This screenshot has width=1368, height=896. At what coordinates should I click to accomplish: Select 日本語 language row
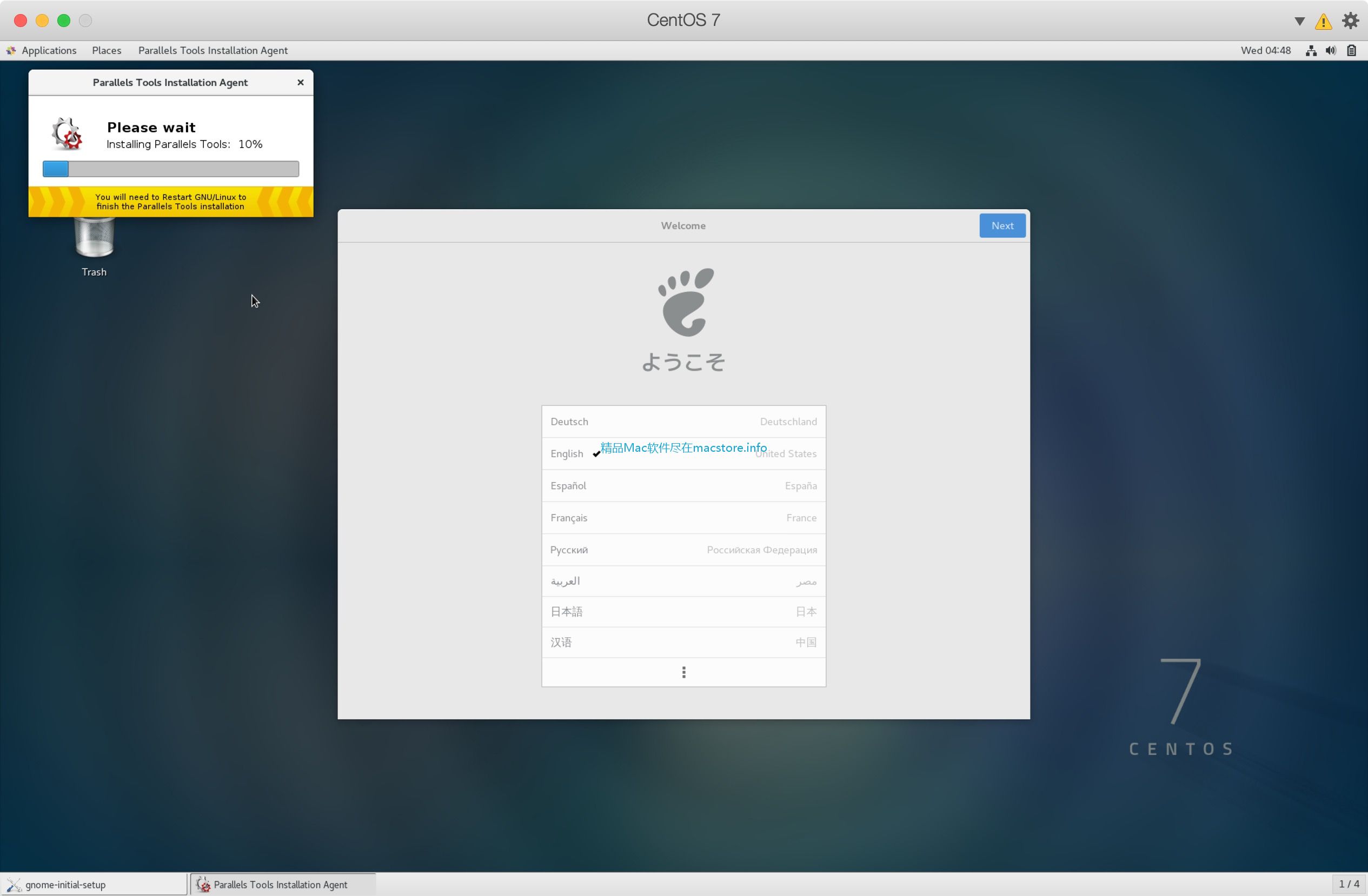683,612
